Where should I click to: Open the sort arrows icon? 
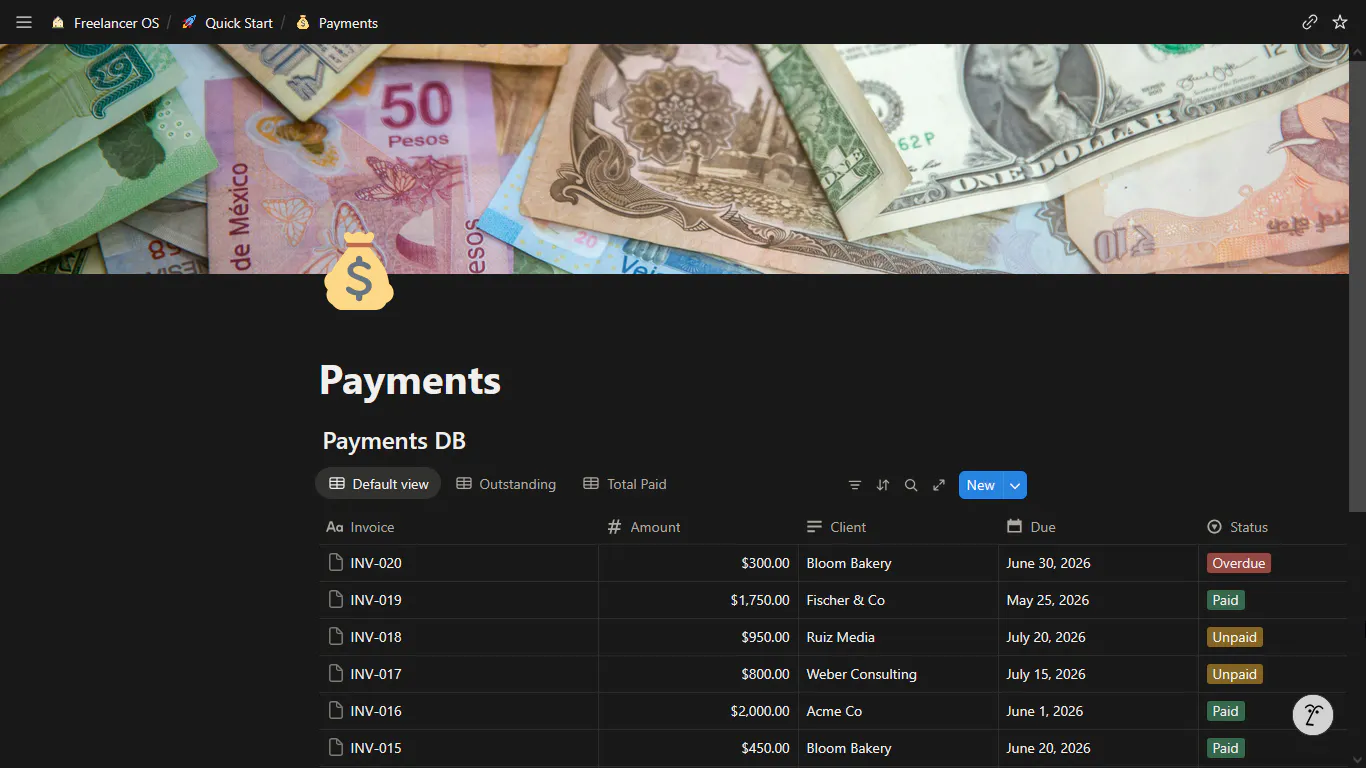pyautogui.click(x=883, y=485)
